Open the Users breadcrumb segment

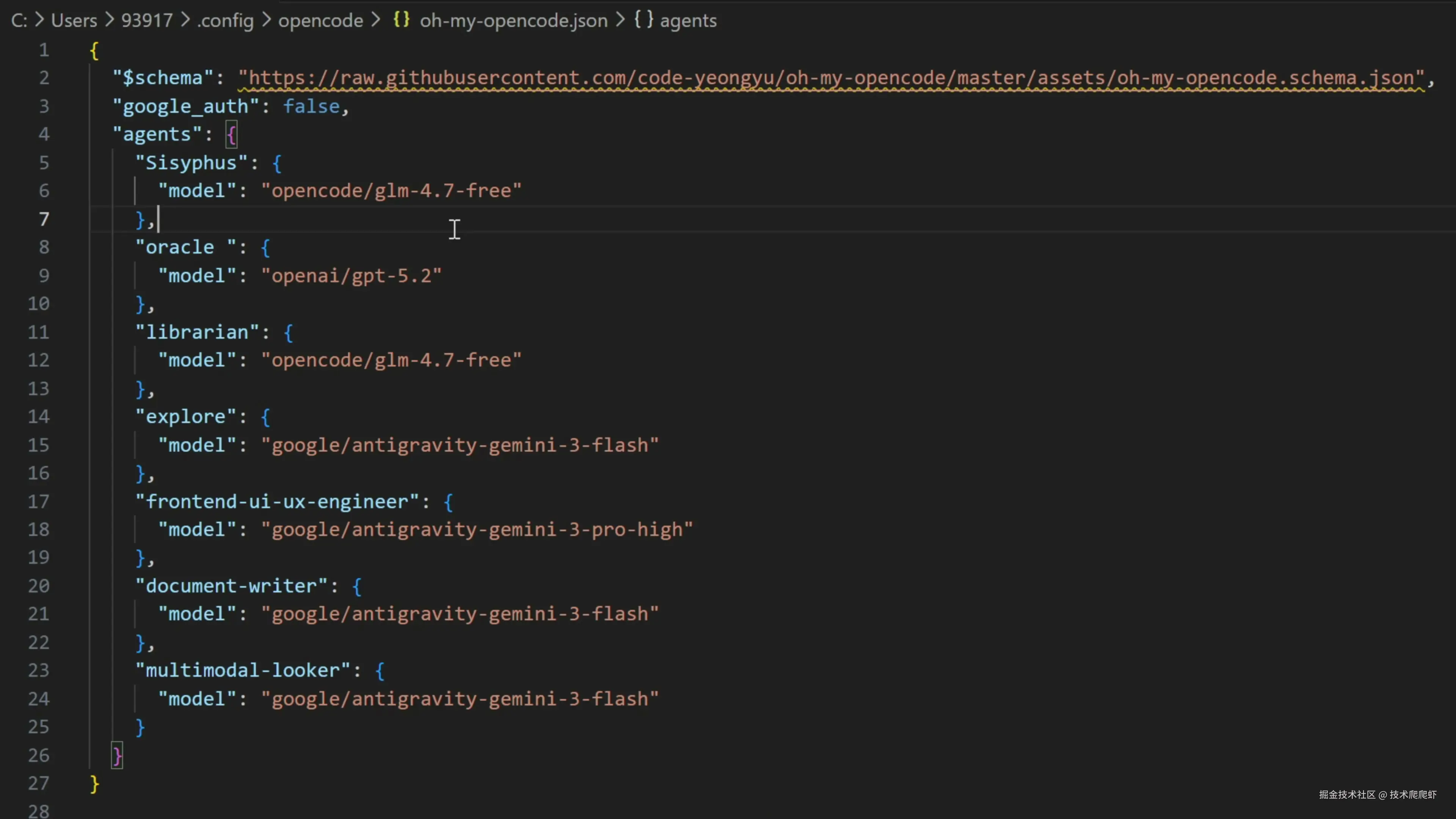(74, 21)
